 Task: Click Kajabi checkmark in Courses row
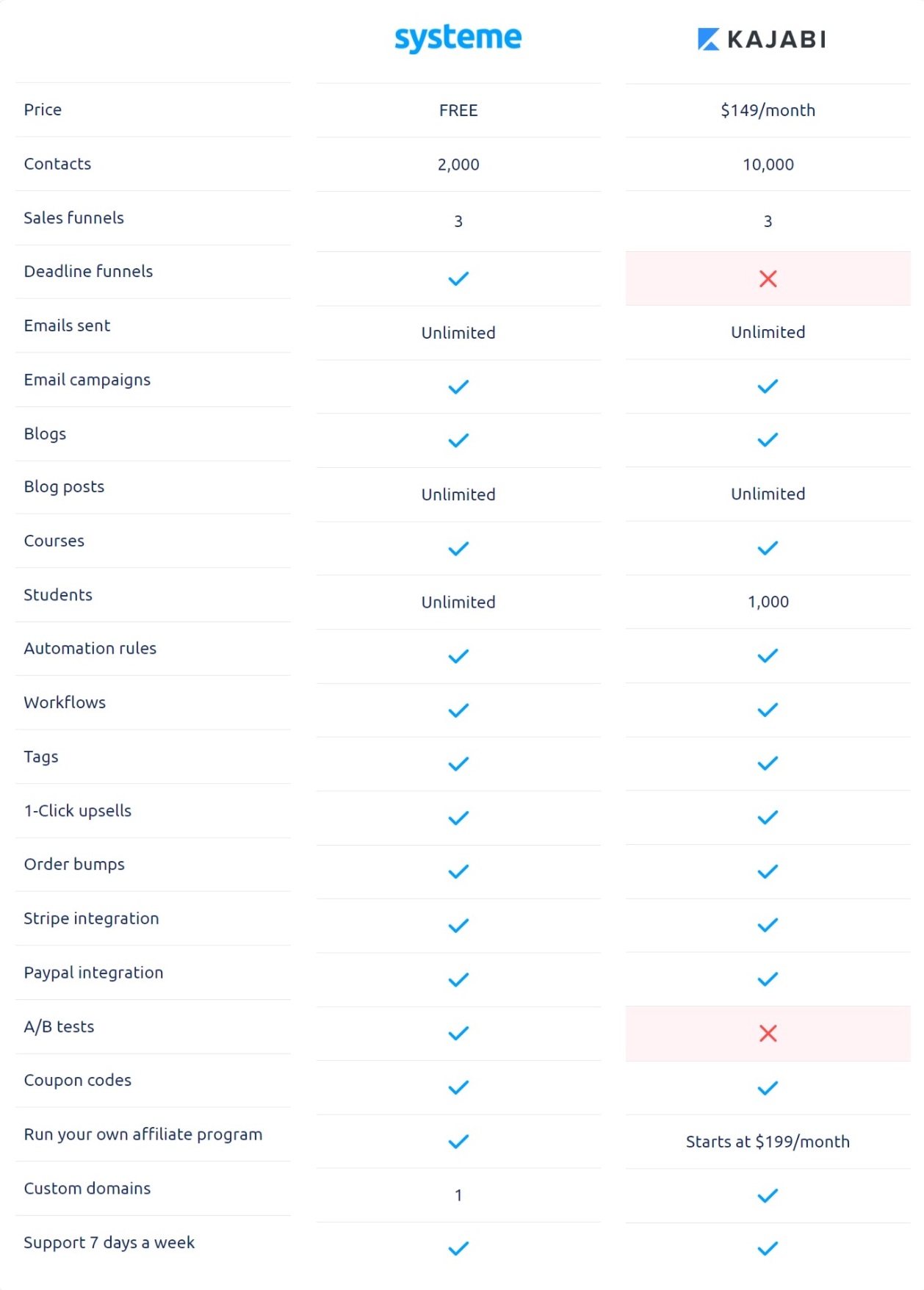pos(768,548)
